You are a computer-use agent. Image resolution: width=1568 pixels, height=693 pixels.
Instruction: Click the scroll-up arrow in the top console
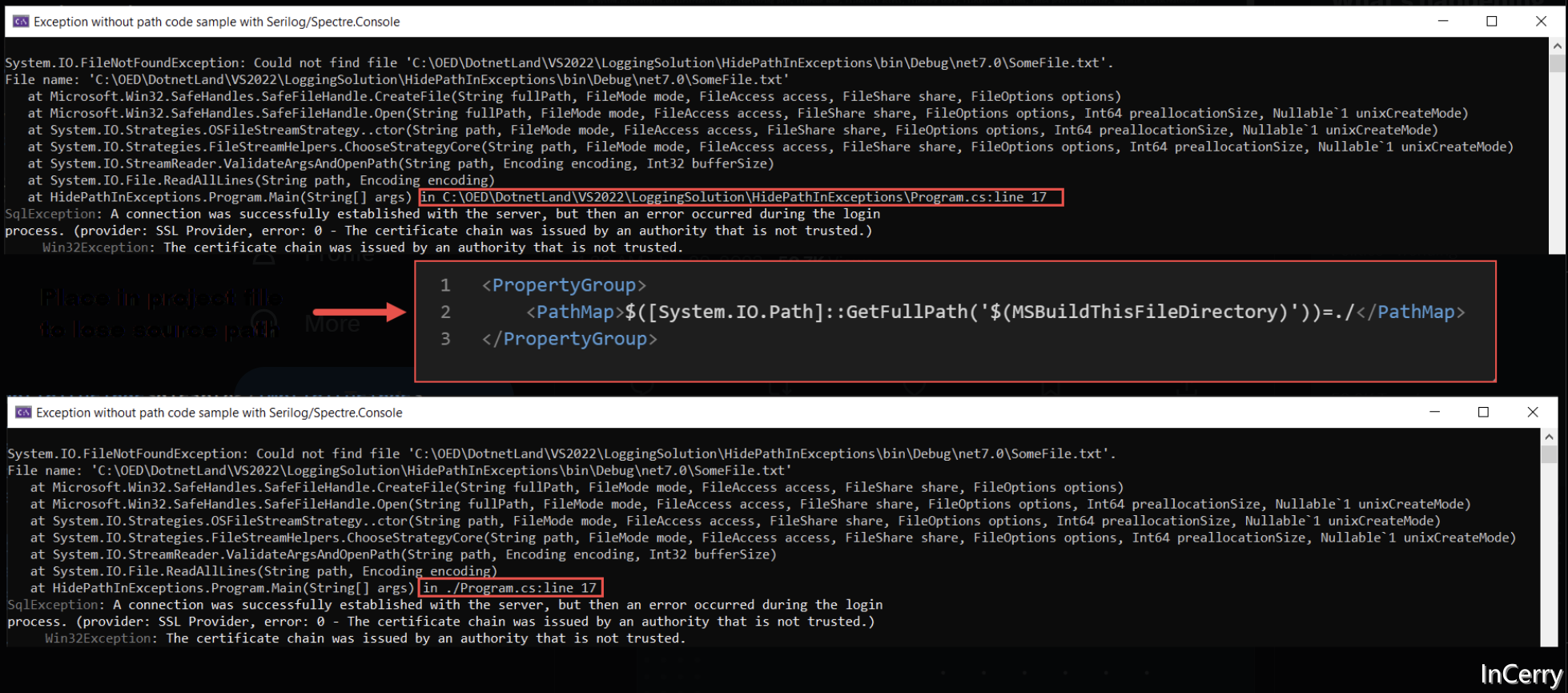coord(1558,46)
